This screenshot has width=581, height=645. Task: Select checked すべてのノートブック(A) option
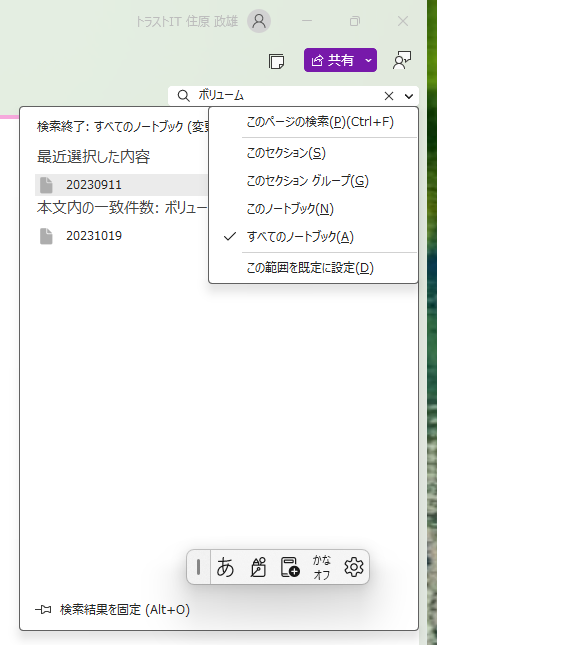[314, 237]
